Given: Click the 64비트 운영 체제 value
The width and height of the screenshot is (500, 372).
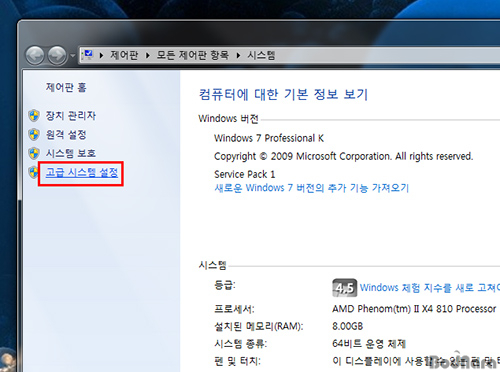Looking at the screenshot, I should pyautogui.click(x=369, y=344).
